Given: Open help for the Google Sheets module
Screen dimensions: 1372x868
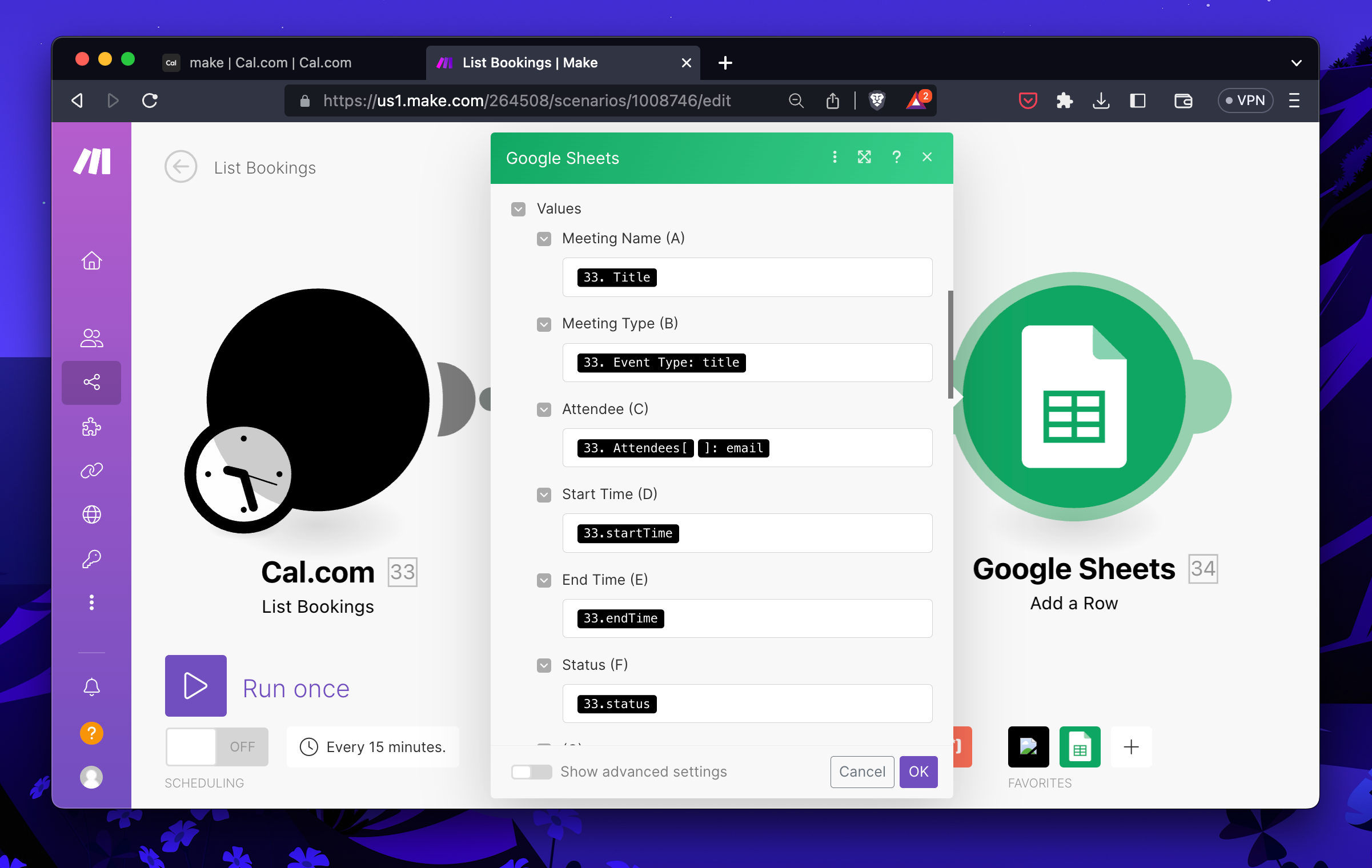Looking at the screenshot, I should 896,157.
